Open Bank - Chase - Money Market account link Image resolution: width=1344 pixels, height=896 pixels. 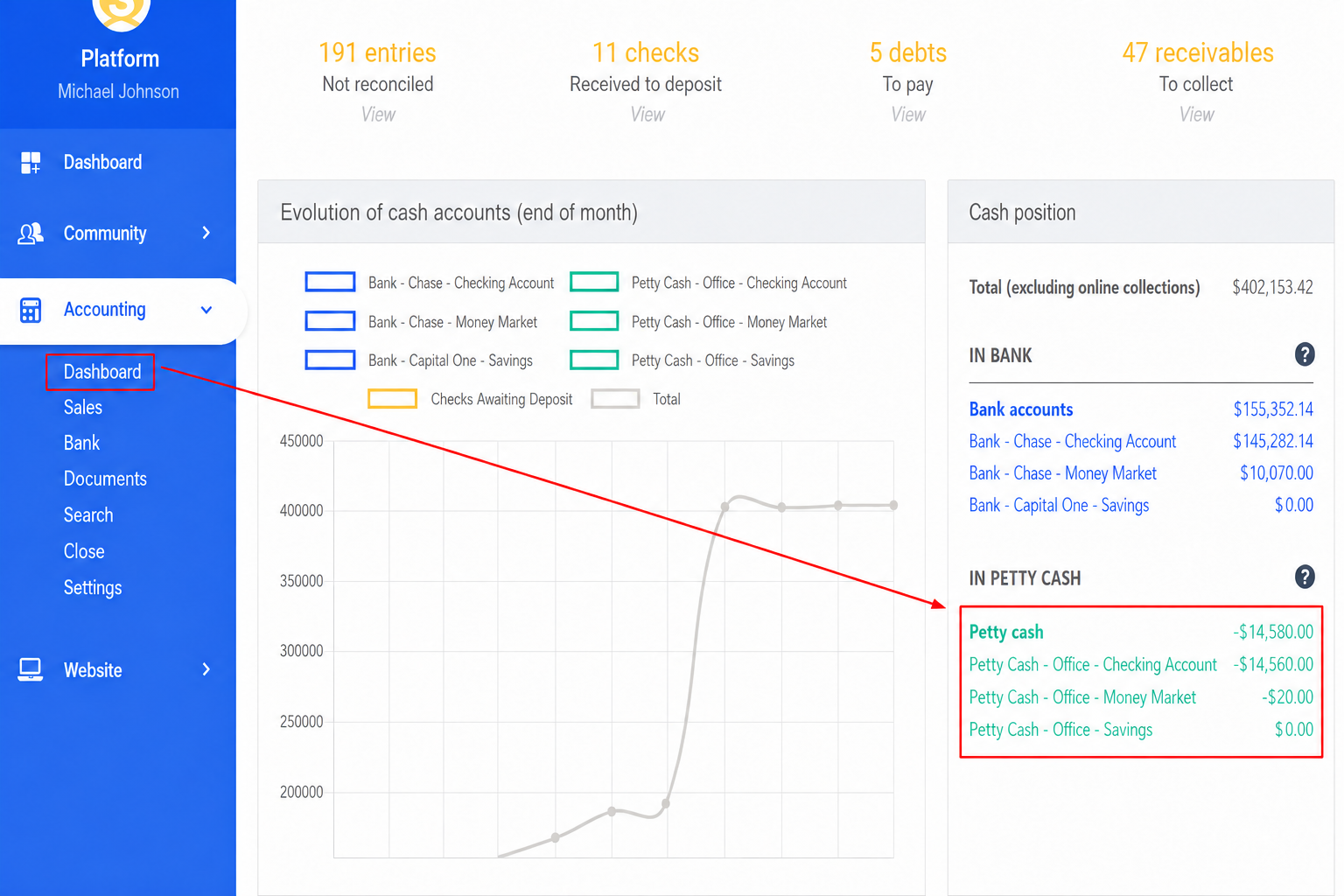click(1062, 473)
